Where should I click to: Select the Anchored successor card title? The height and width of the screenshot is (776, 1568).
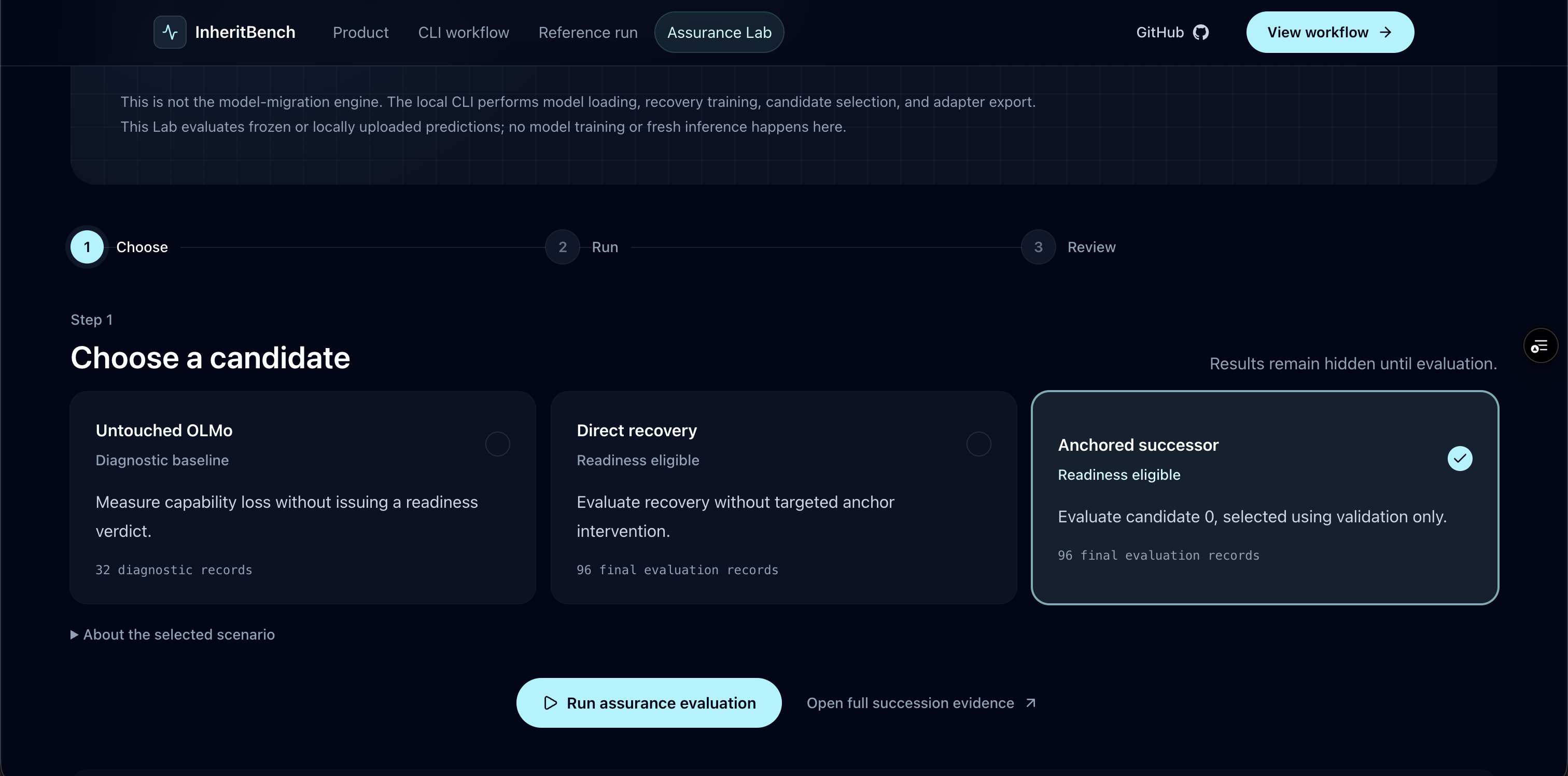[x=1138, y=445]
